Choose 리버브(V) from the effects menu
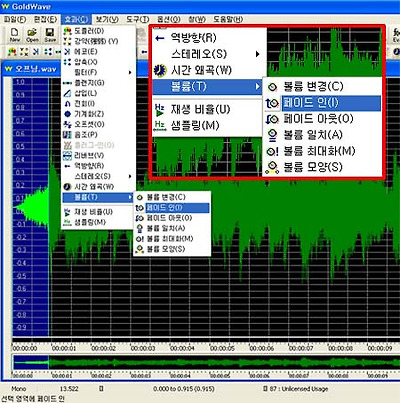The width and height of the screenshot is (400, 403). 99,155
